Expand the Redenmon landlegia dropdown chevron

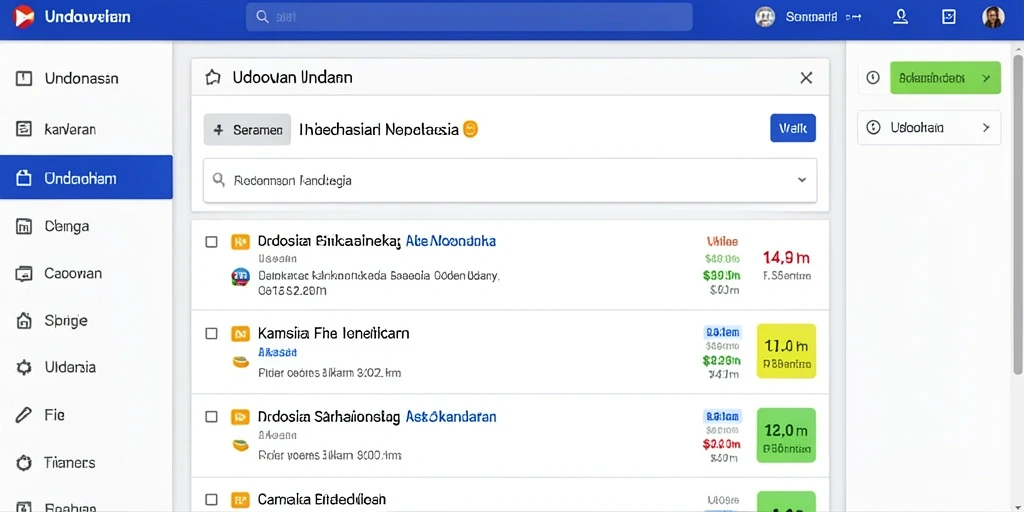point(802,180)
